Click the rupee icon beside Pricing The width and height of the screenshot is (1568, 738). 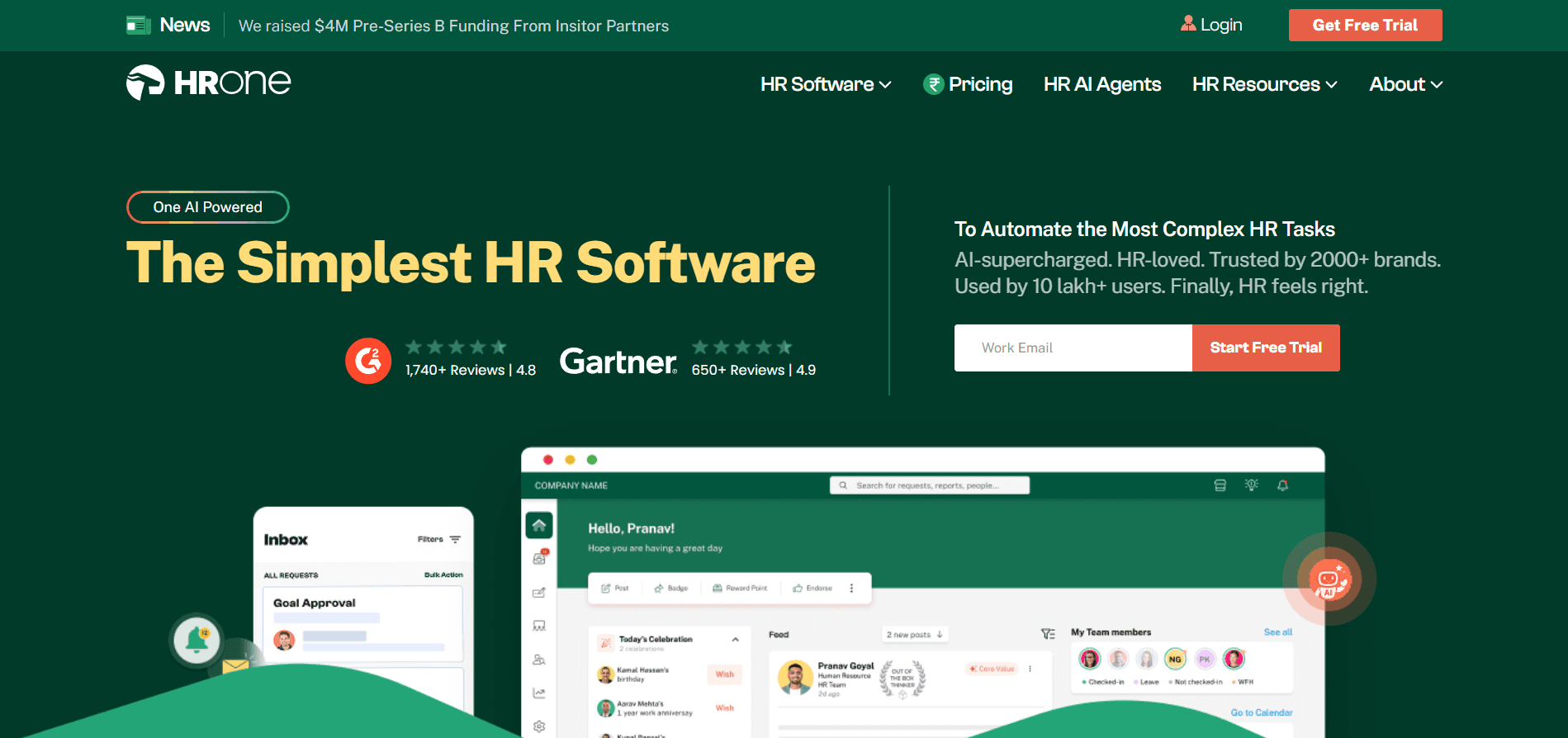933,84
